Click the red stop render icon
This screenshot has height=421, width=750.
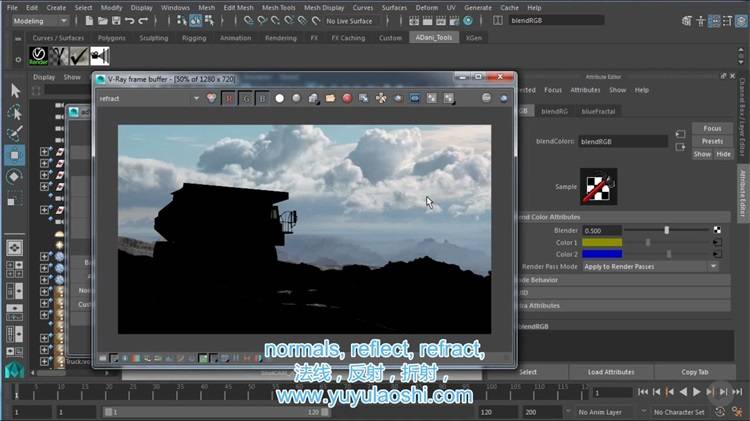(x=347, y=98)
